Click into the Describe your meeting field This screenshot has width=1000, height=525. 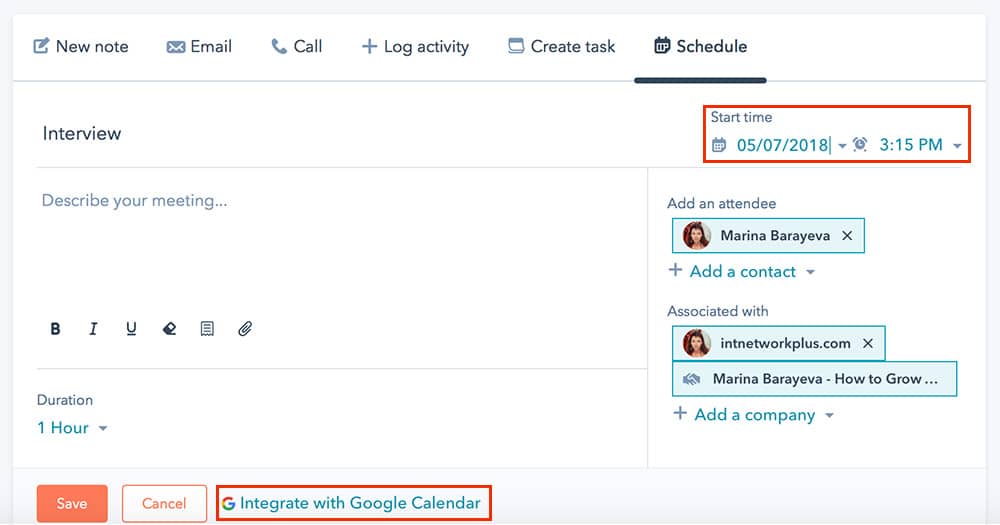(x=330, y=240)
